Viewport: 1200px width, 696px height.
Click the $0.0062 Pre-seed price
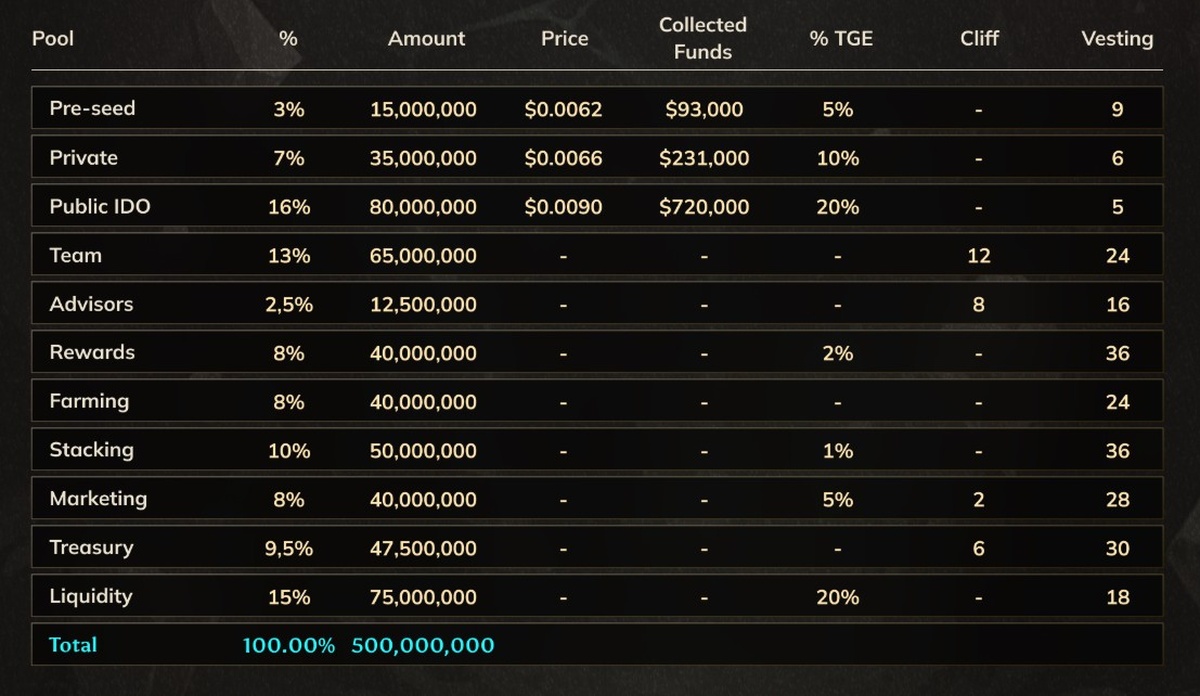click(x=563, y=109)
